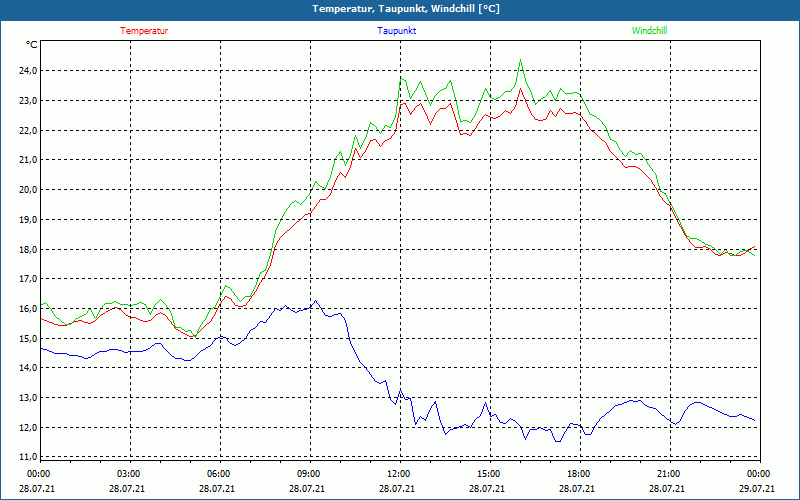Click the 03:00 time axis label

pos(131,474)
